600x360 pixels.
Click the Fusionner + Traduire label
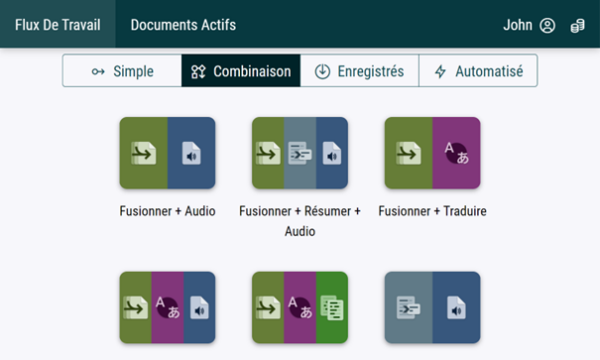click(432, 211)
